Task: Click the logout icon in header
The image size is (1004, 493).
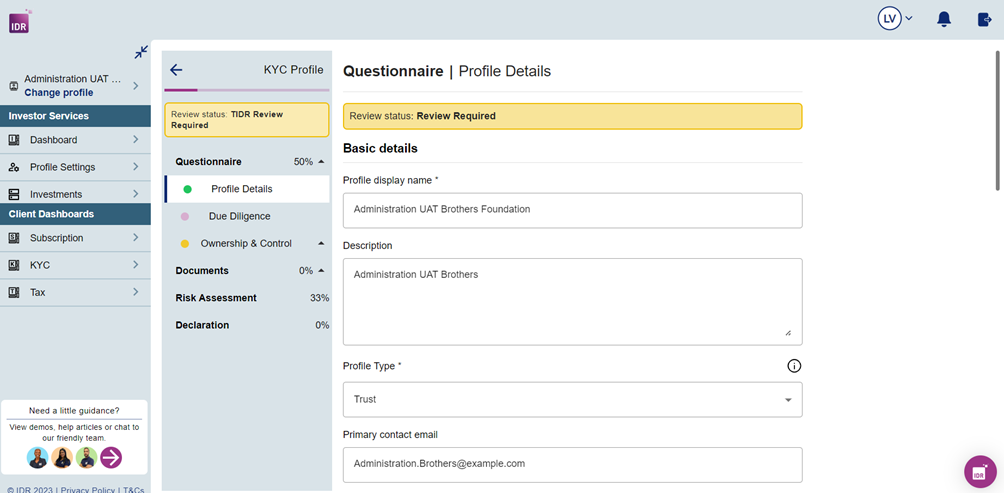Action: coord(984,19)
